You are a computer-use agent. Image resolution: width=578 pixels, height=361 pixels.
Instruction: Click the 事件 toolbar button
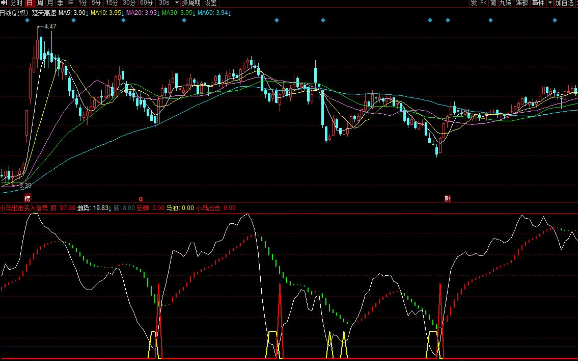click(x=538, y=3)
